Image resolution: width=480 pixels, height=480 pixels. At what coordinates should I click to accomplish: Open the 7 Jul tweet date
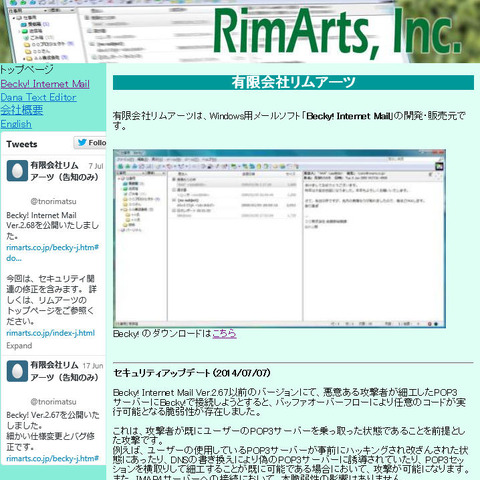[x=96, y=166]
